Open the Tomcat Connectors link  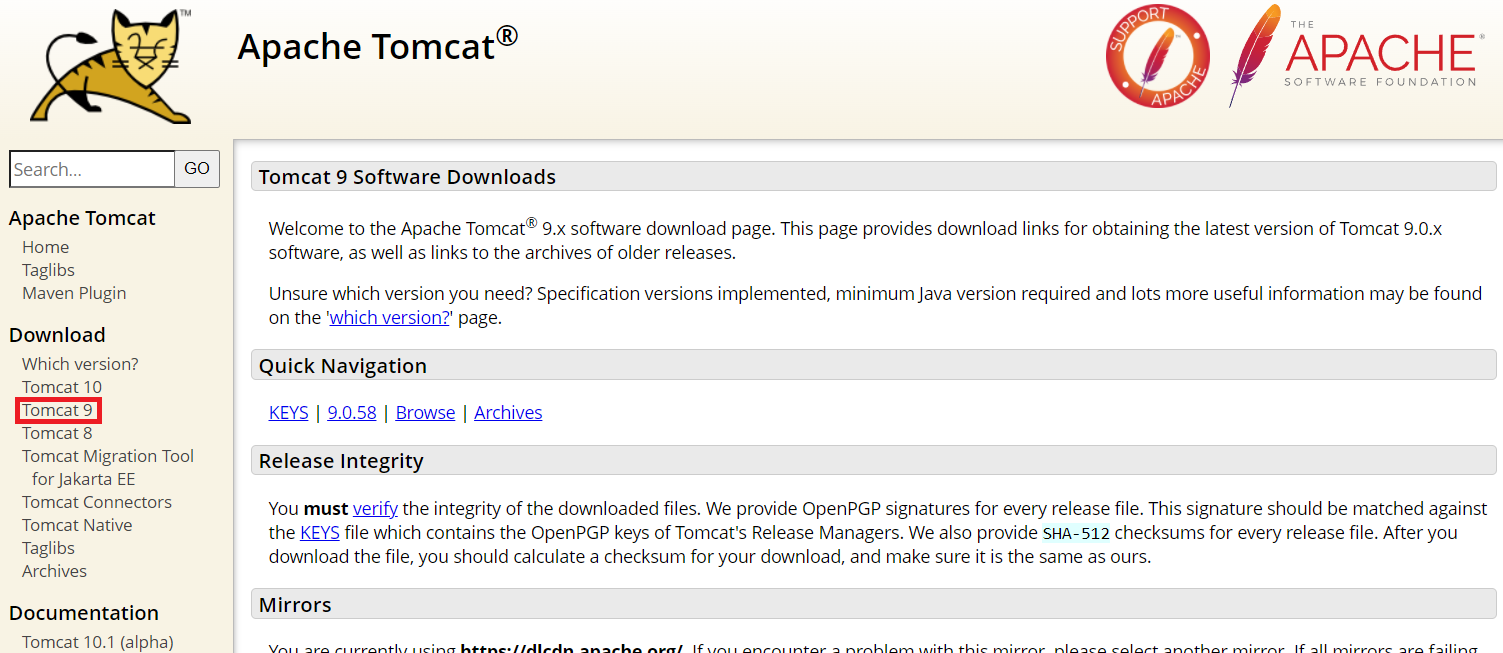coord(97,502)
